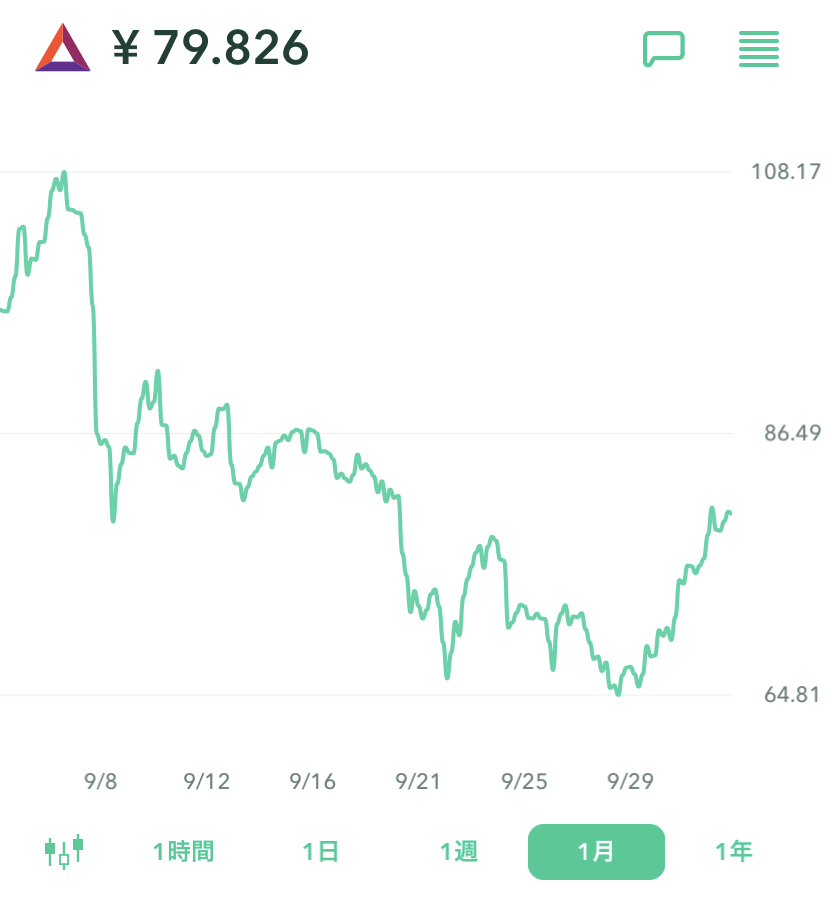This screenshot has width=827, height=899.
Task: Click the 9/29 date marker
Action: click(631, 782)
